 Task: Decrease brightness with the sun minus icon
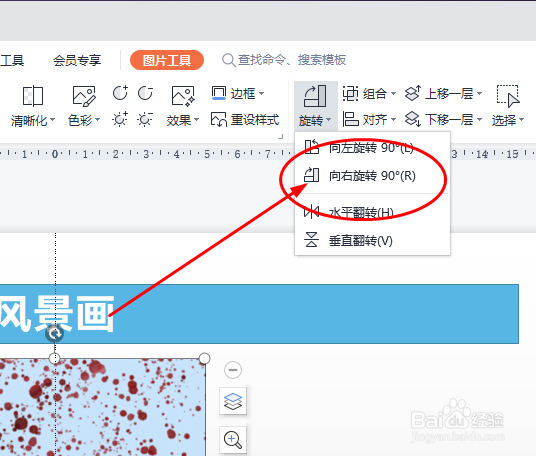[145, 119]
